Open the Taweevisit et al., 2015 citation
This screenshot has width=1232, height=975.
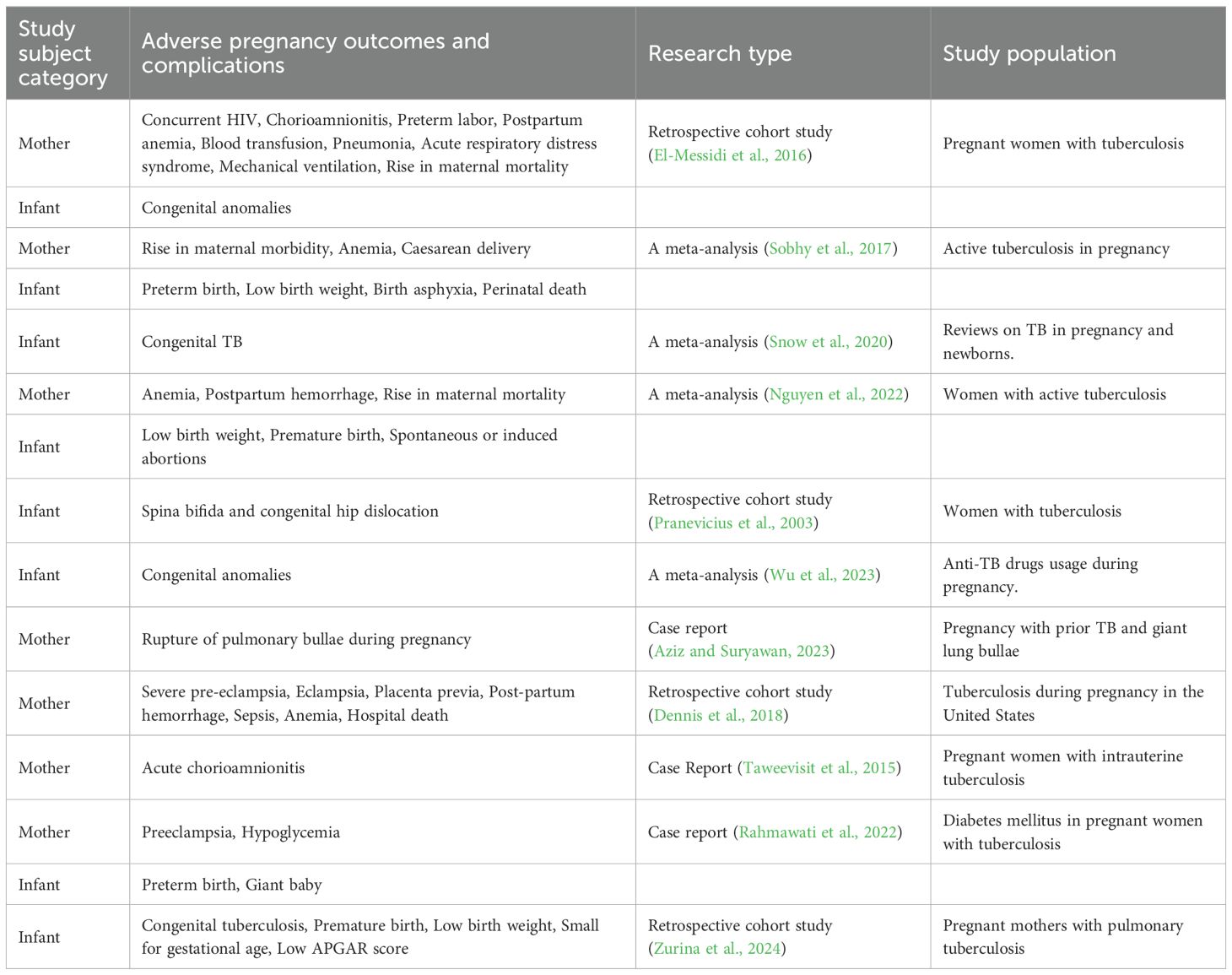coord(819,768)
